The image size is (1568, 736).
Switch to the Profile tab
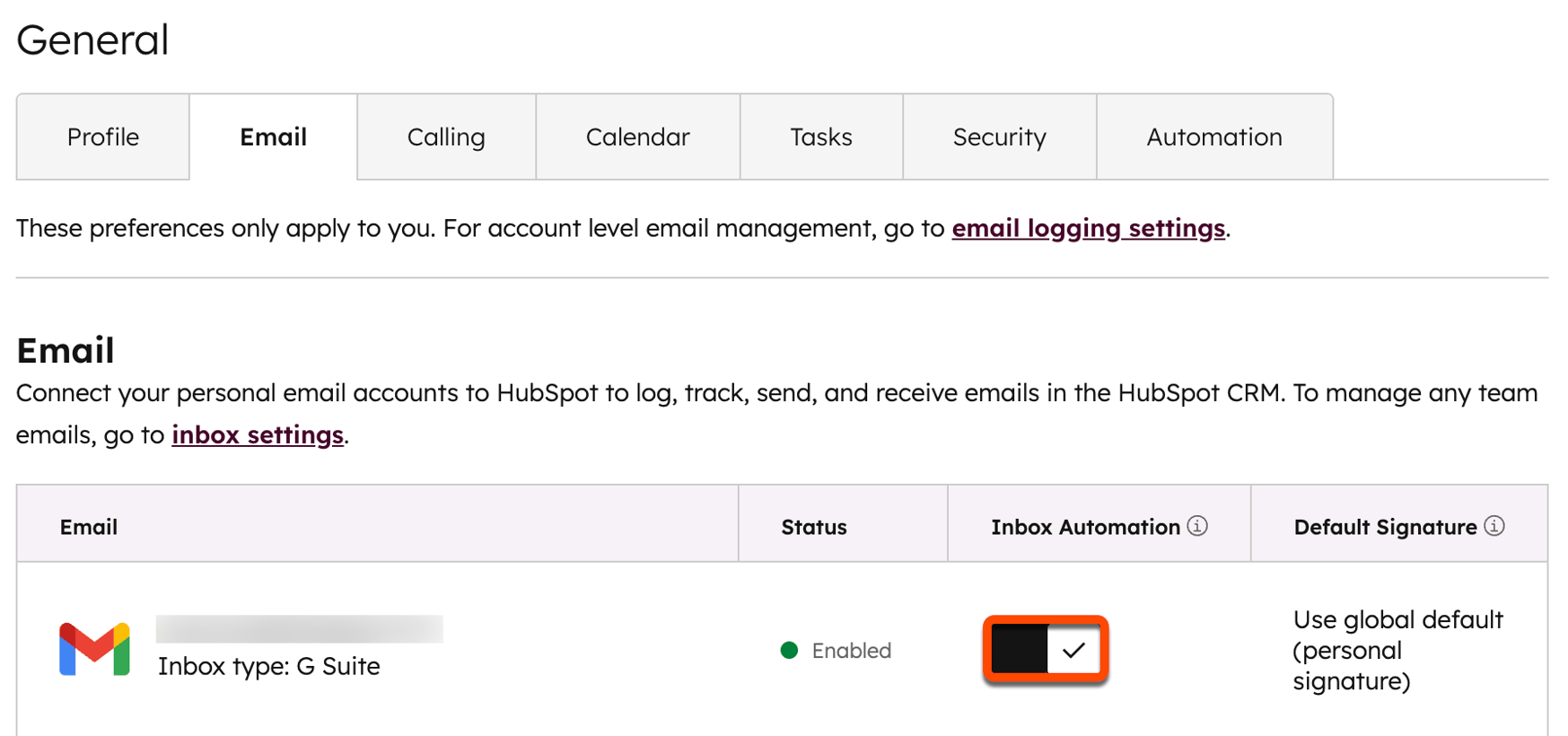coord(102,136)
